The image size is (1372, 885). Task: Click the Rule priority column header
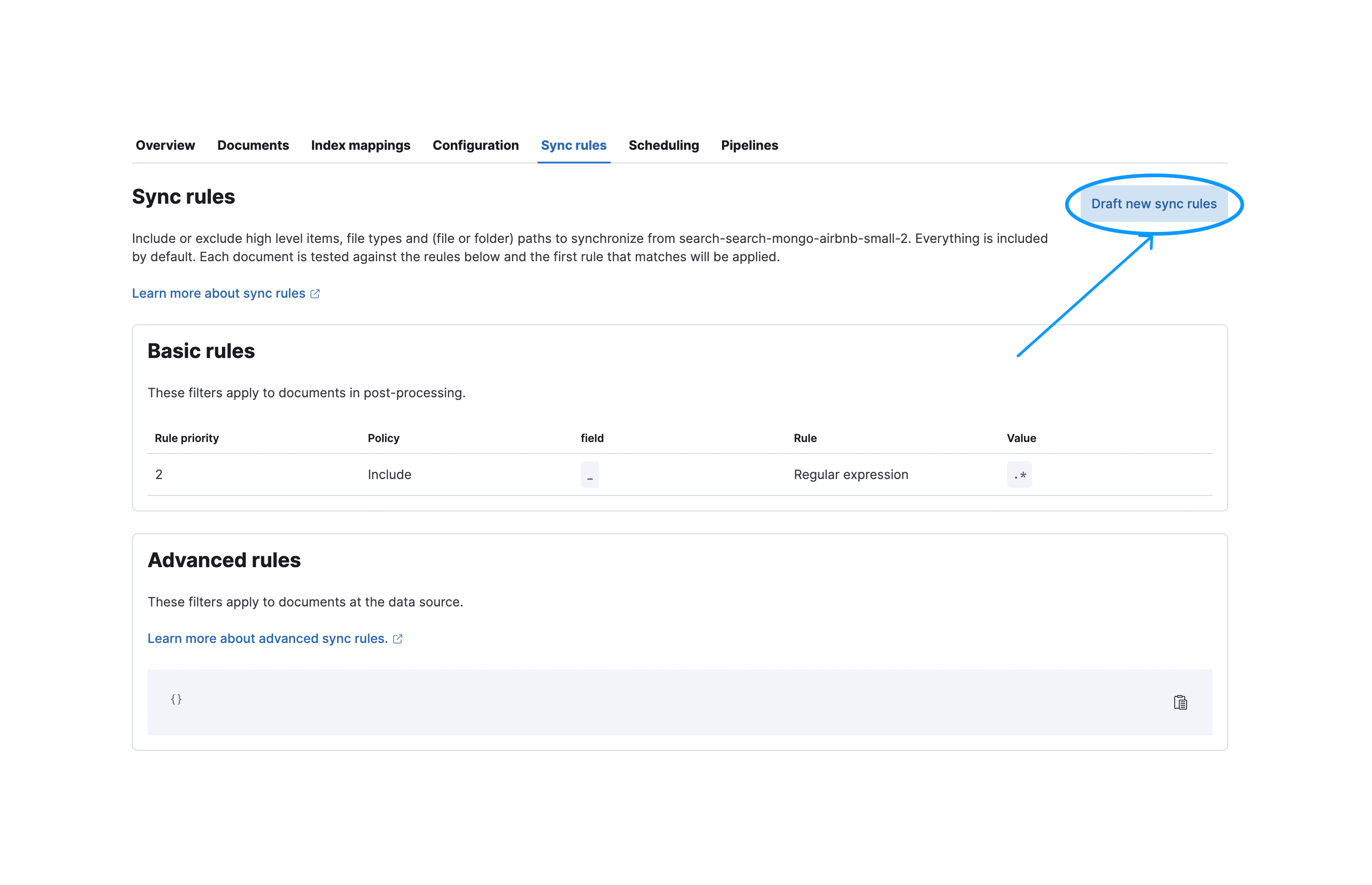pos(187,438)
